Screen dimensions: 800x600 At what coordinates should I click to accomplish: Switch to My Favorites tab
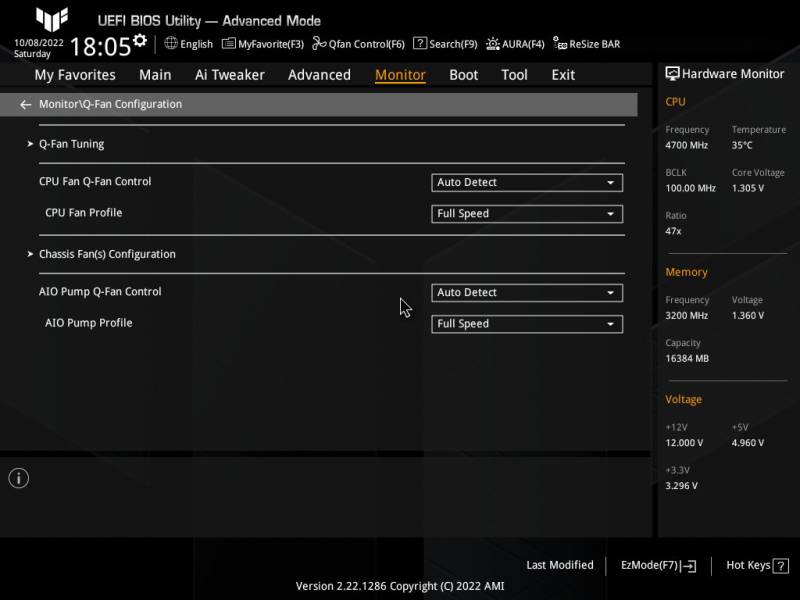point(75,75)
